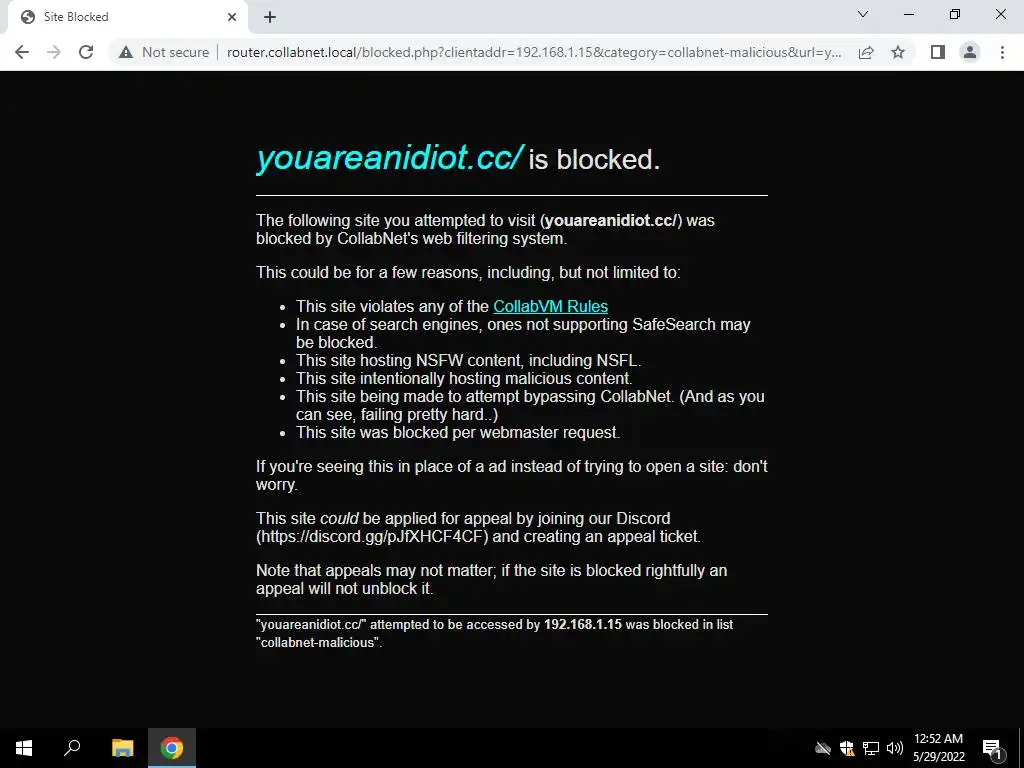The width and height of the screenshot is (1024, 768).
Task: Click the forward navigation arrow
Action: [x=54, y=52]
